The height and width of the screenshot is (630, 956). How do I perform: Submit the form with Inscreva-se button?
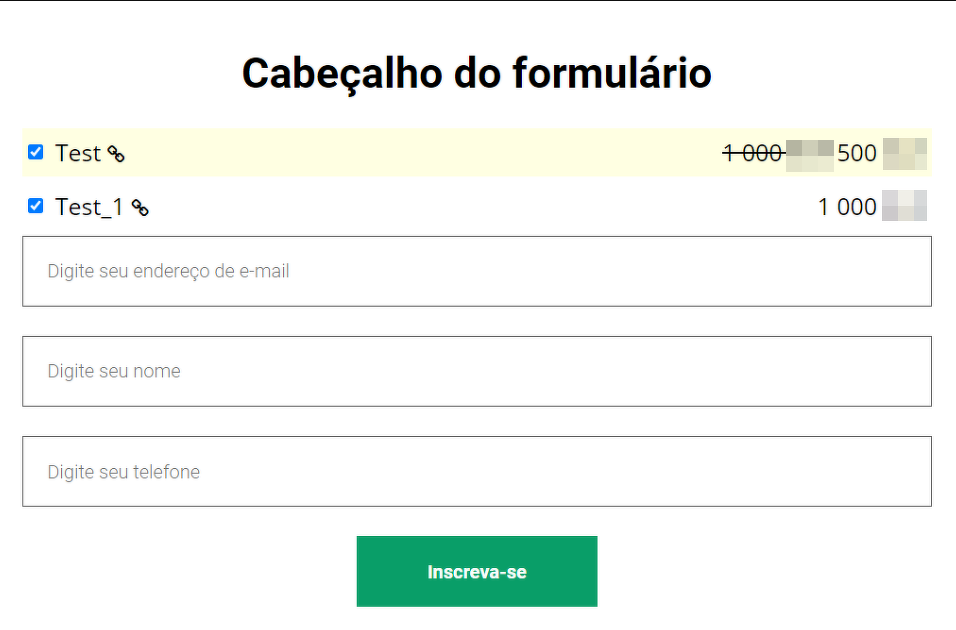[477, 571]
